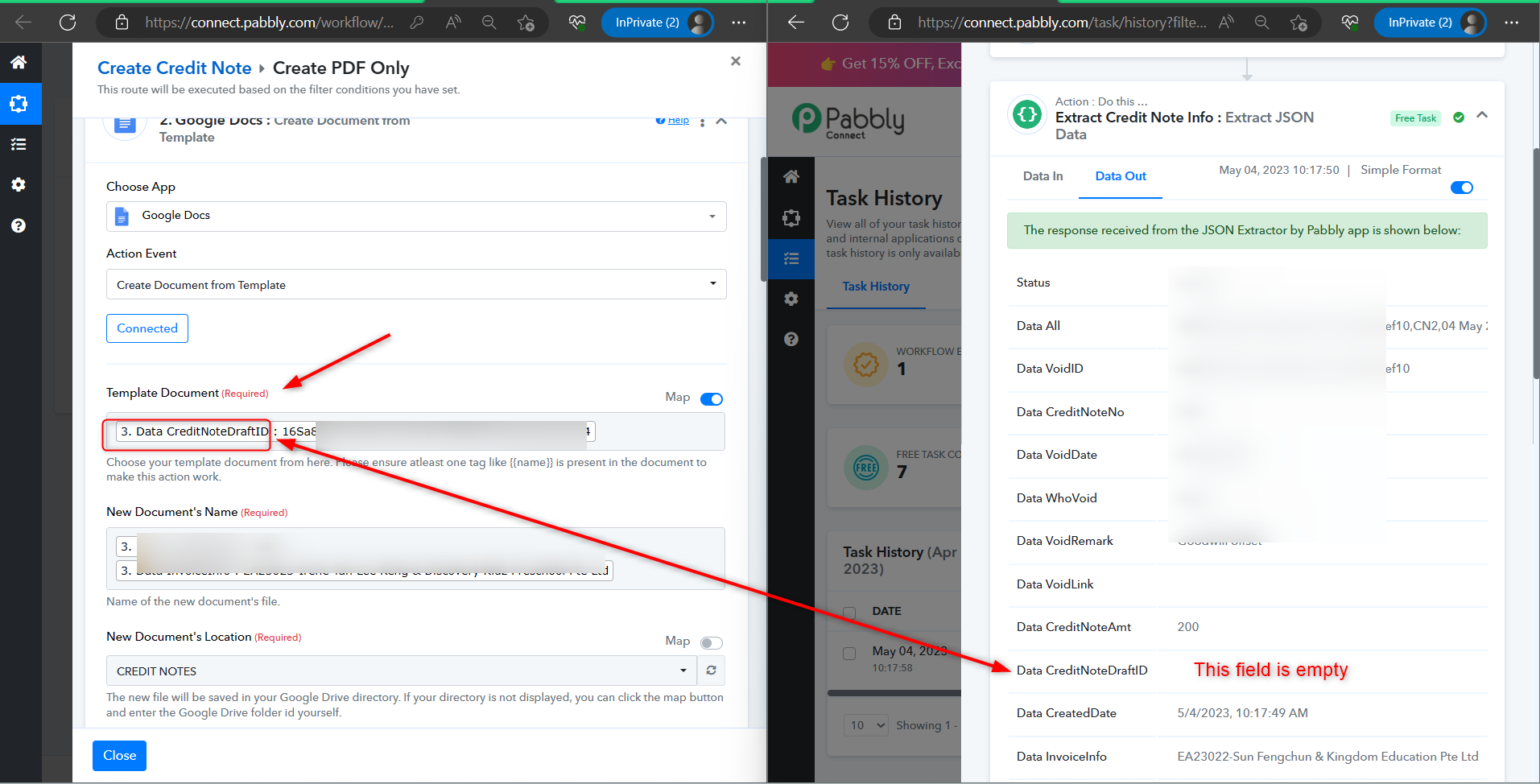Select the created date value 5/4/2023, 10:17:49 AM
Viewport: 1540px width, 784px height.
[1243, 713]
